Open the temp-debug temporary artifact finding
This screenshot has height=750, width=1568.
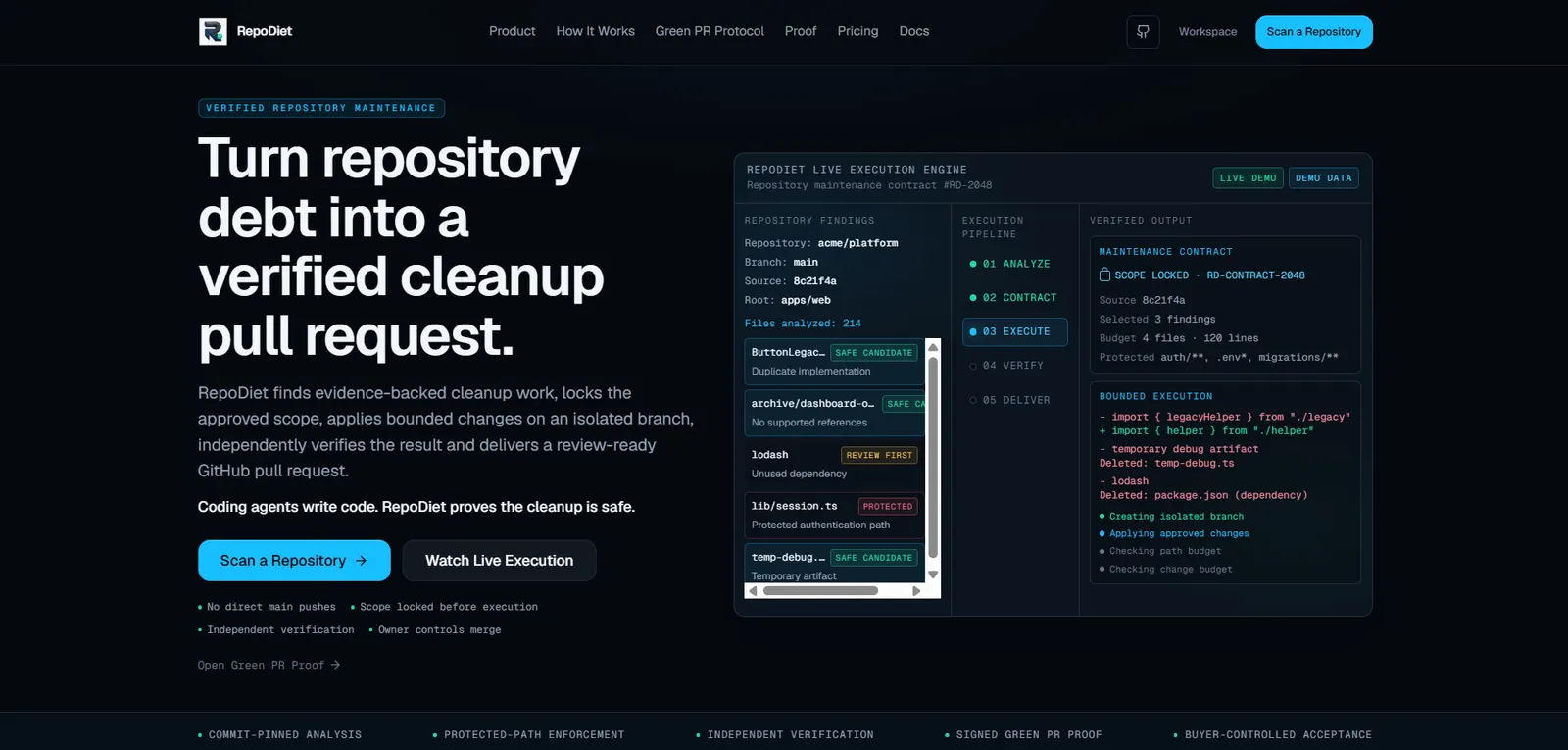834,564
